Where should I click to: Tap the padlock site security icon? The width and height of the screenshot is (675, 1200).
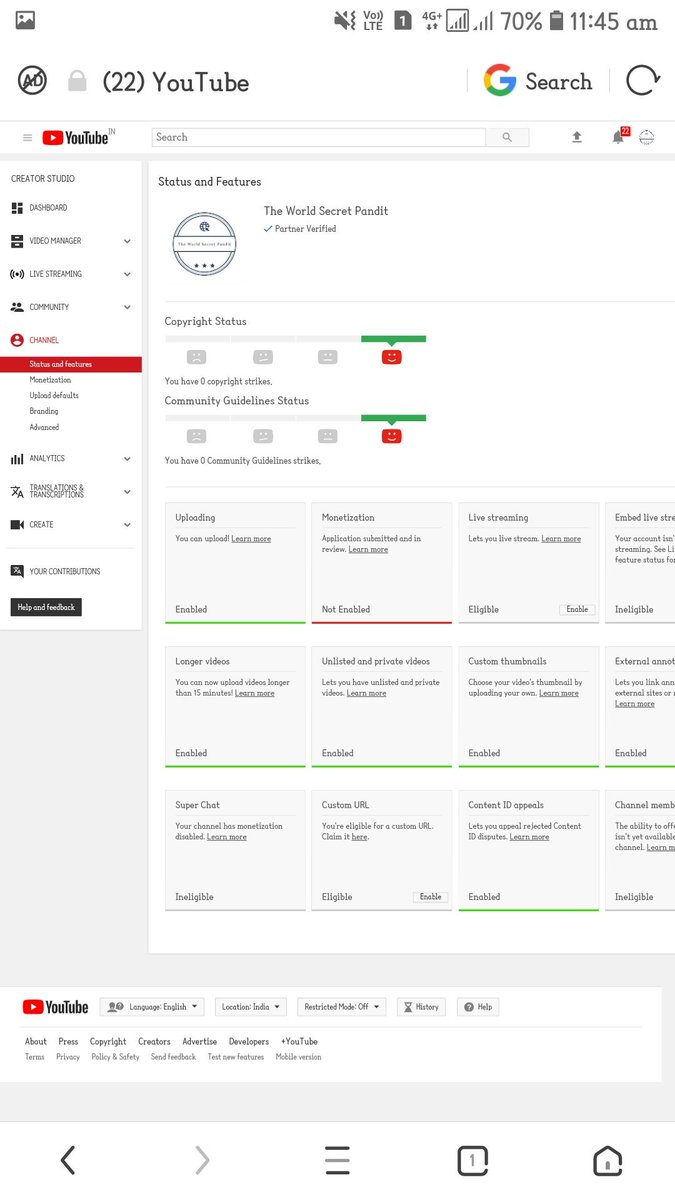pos(77,81)
